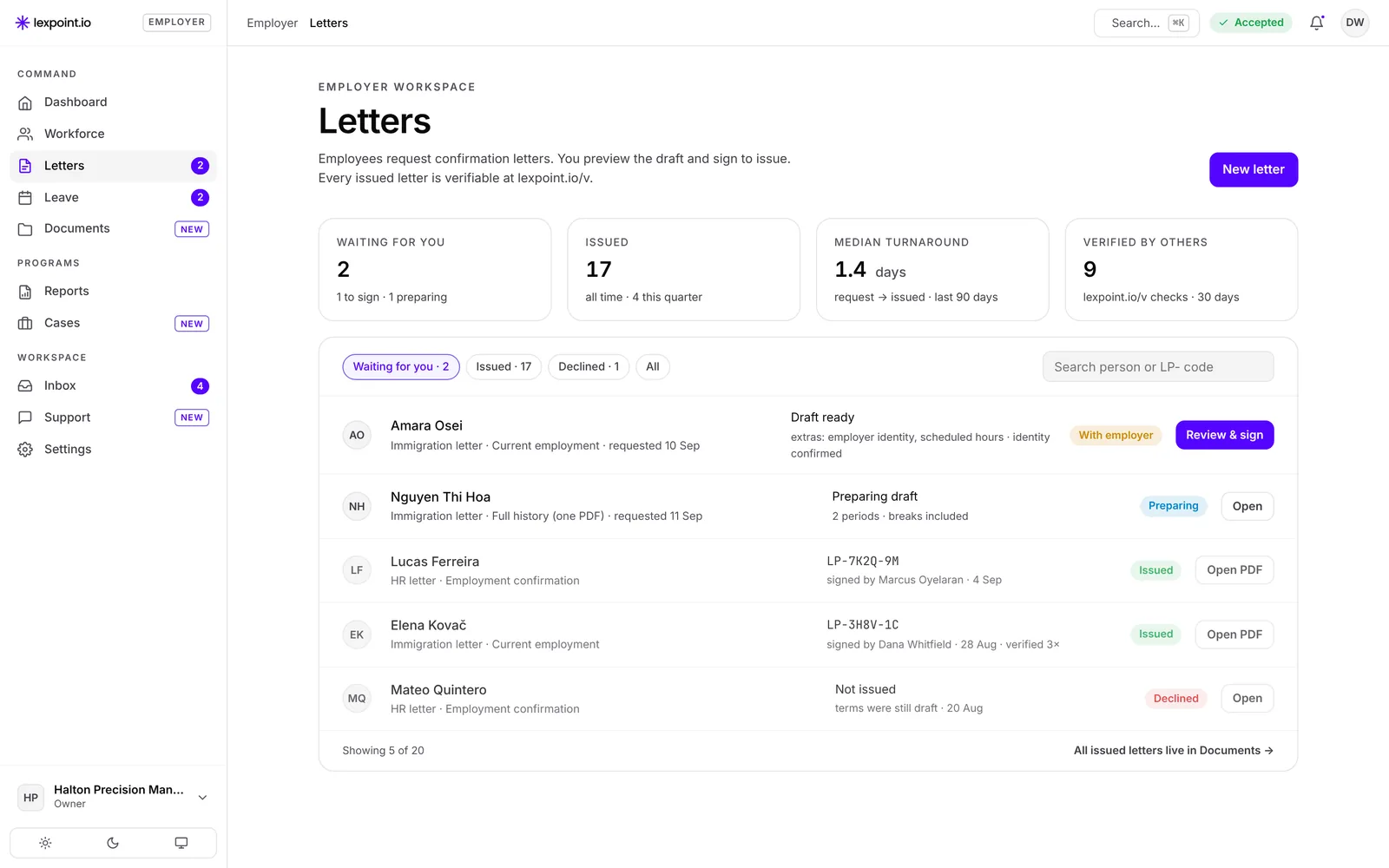Open the DW user avatar menu
Screen dimensions: 1389x868
tap(1355, 23)
